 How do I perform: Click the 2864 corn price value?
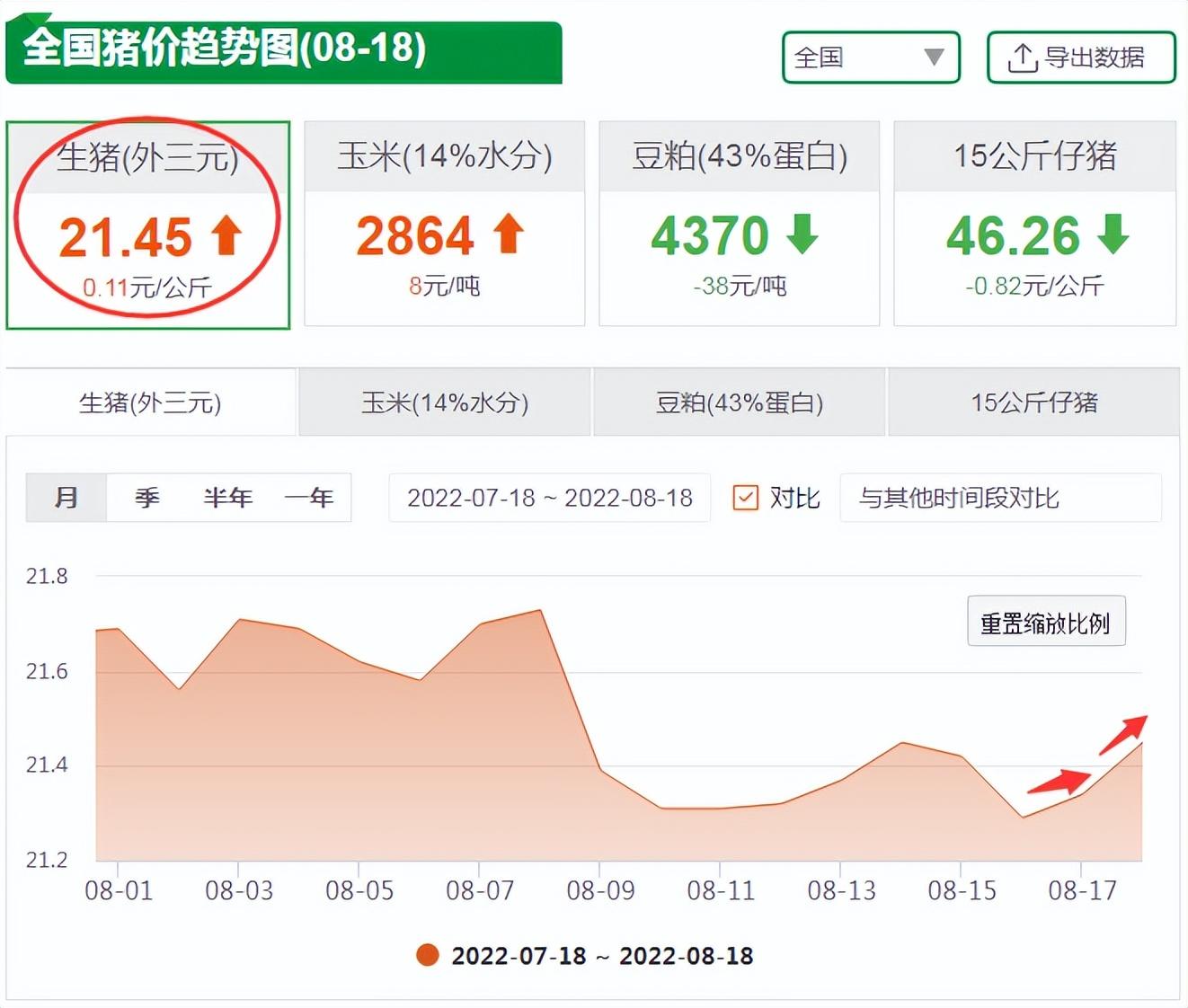point(415,235)
